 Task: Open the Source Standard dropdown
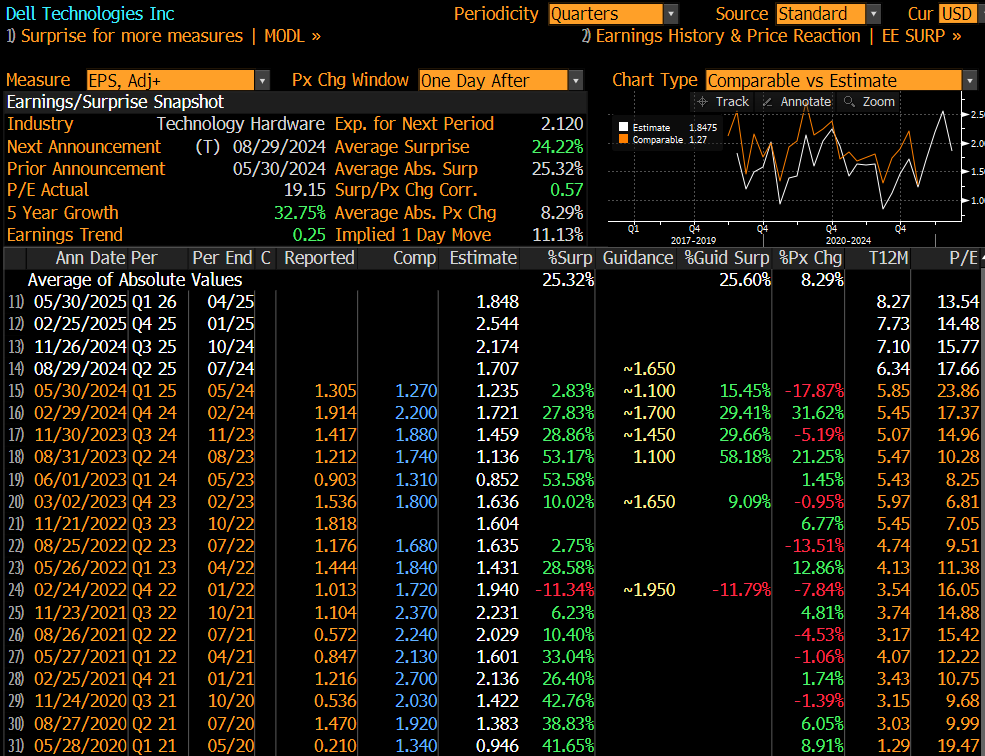click(x=828, y=14)
